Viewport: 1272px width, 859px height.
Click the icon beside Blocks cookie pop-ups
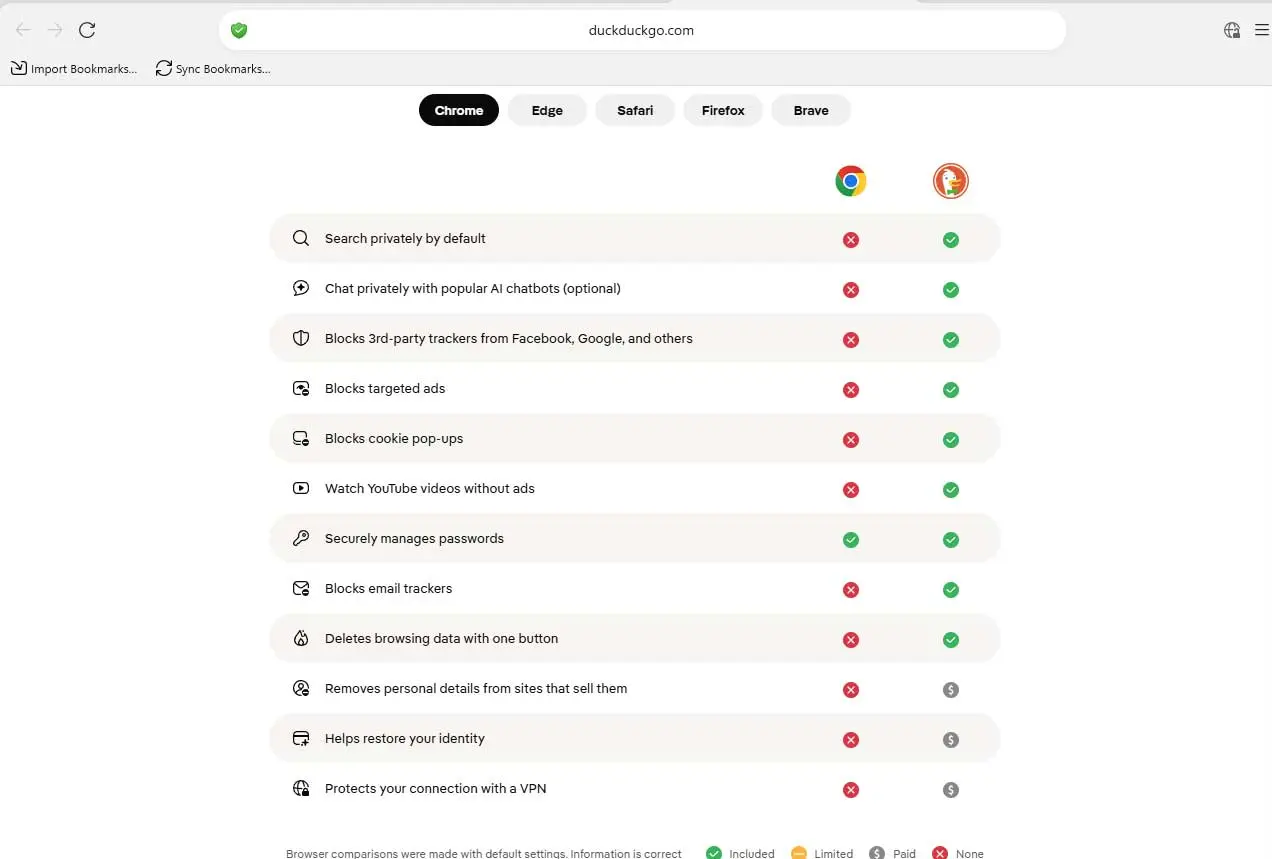click(x=301, y=438)
